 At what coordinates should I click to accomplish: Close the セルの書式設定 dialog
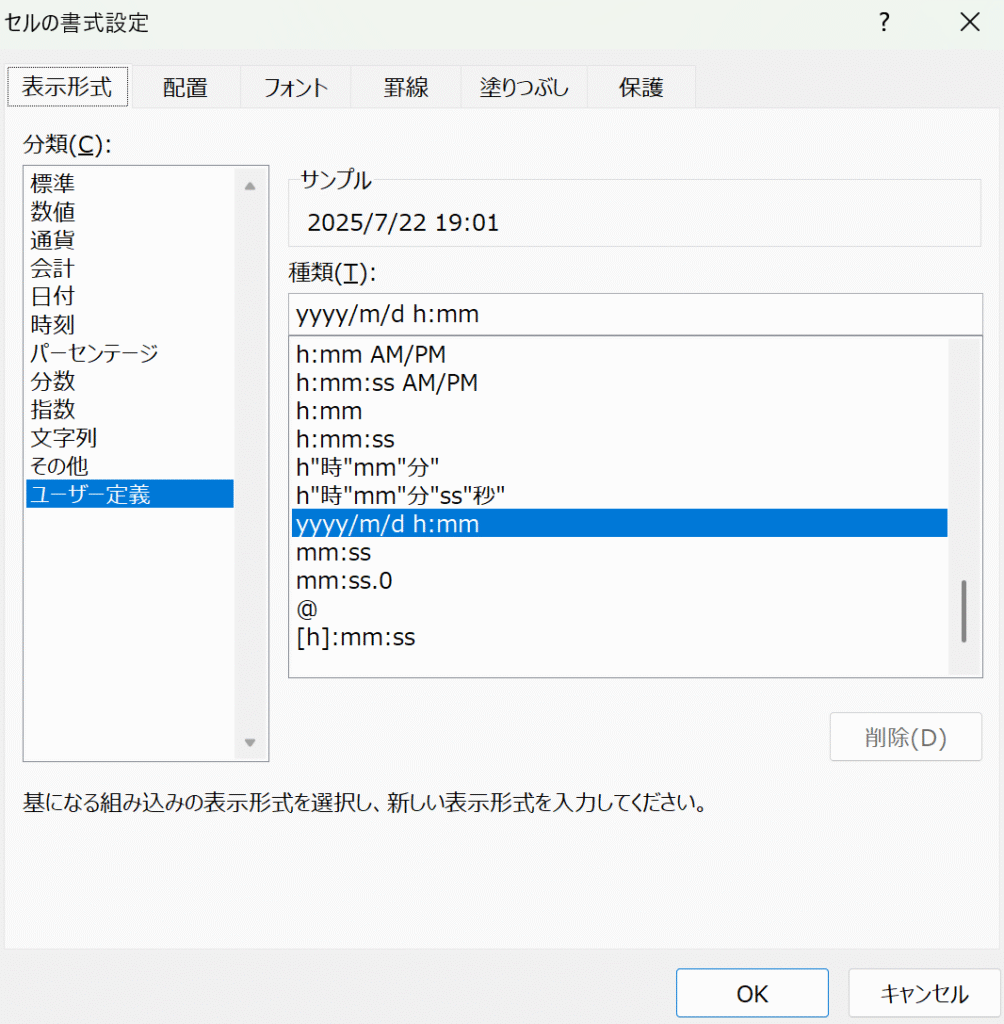point(970,22)
